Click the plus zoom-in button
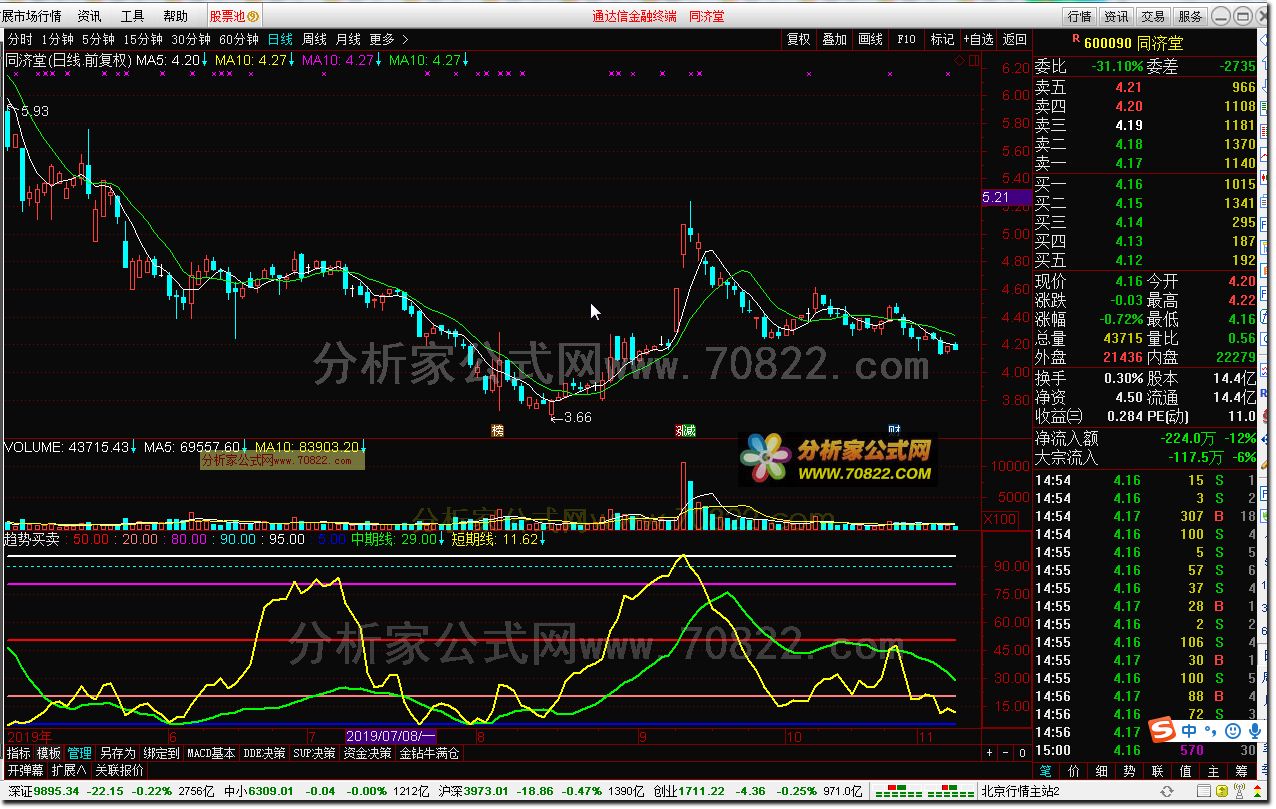 [989, 753]
